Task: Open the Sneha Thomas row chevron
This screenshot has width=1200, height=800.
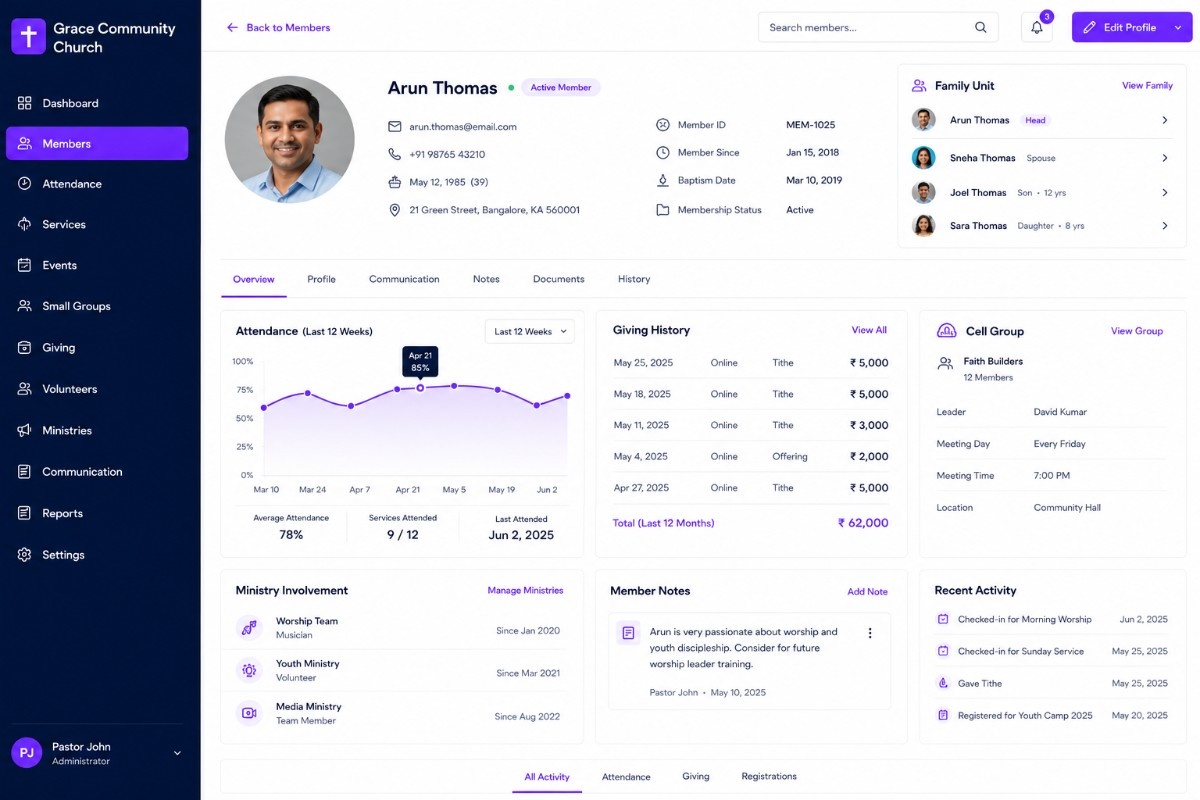Action: [x=1165, y=158]
